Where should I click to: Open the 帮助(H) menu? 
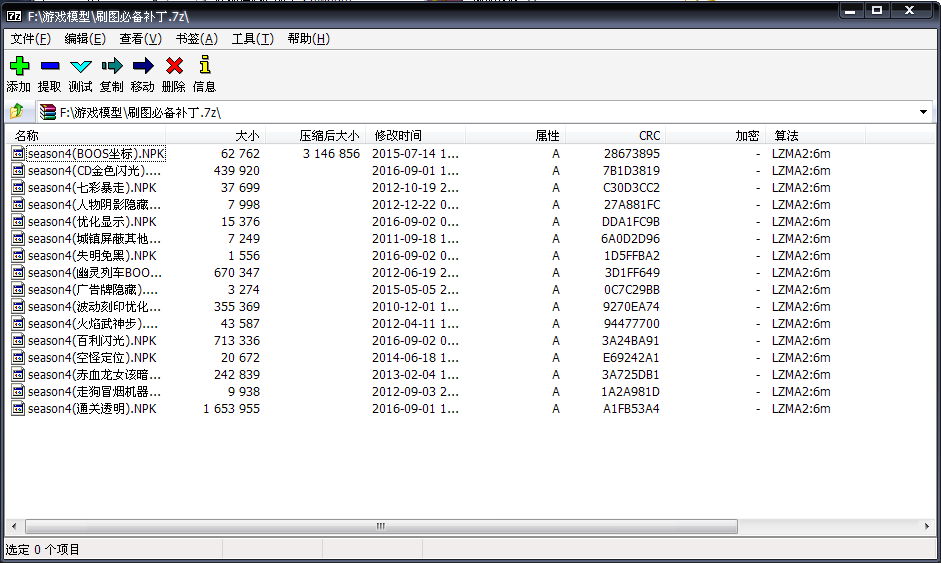[308, 39]
